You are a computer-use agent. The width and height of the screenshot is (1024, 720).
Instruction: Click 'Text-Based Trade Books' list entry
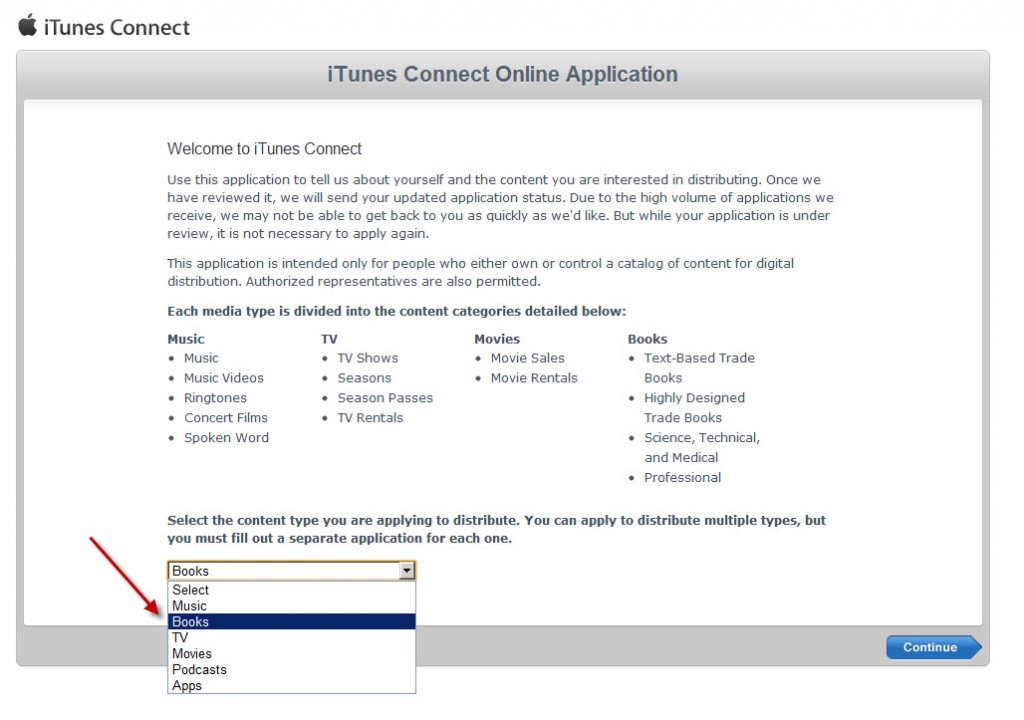click(x=699, y=368)
